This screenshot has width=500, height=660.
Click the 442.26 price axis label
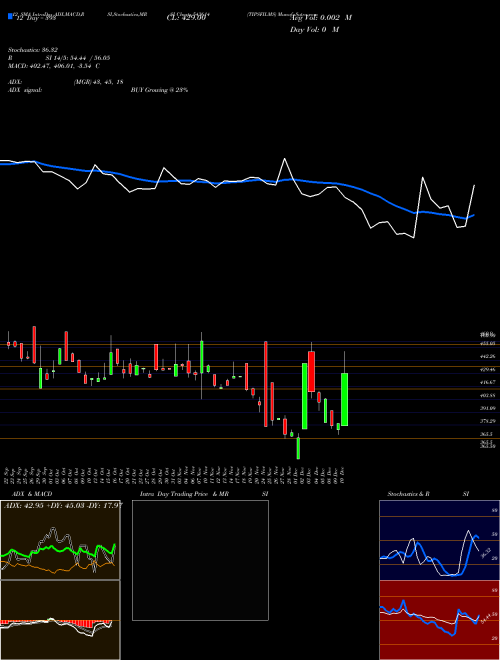[x=487, y=357]
